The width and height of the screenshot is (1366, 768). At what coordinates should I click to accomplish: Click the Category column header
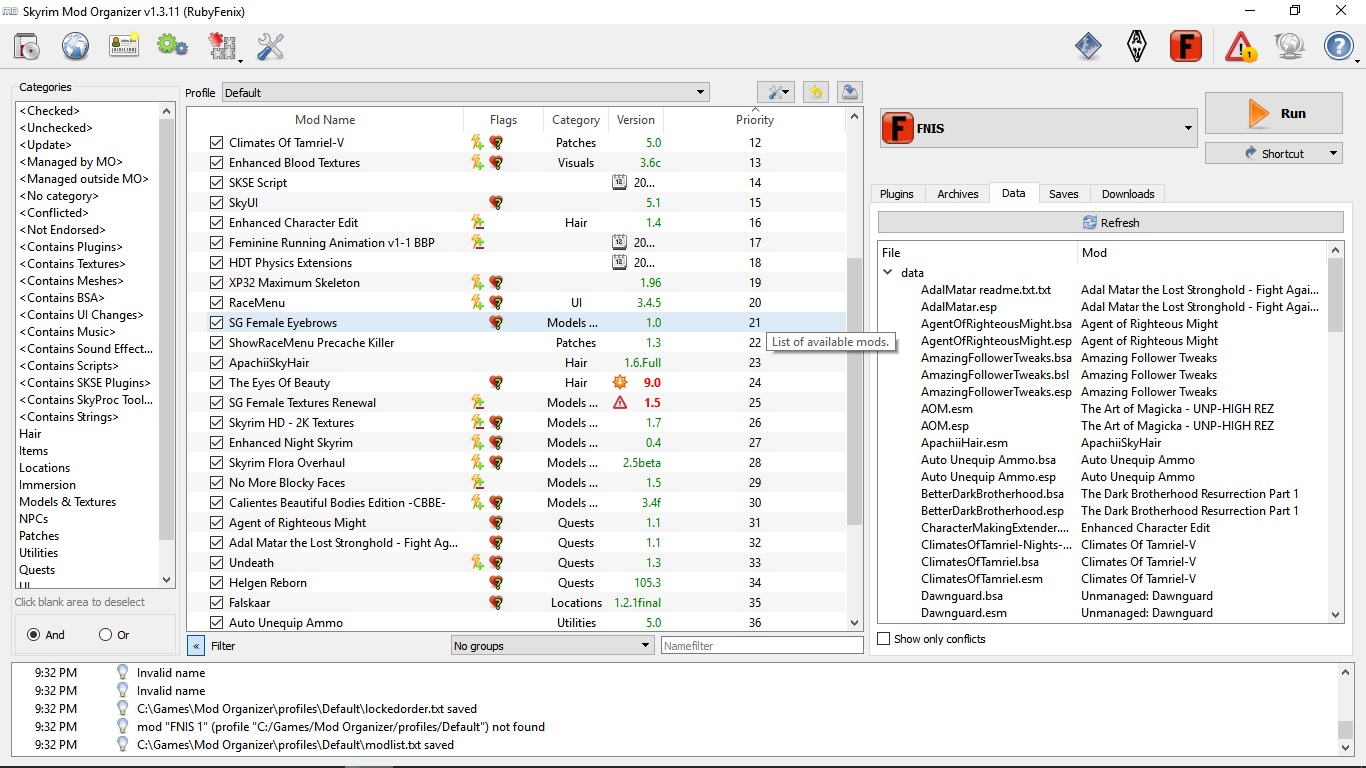[x=576, y=120]
